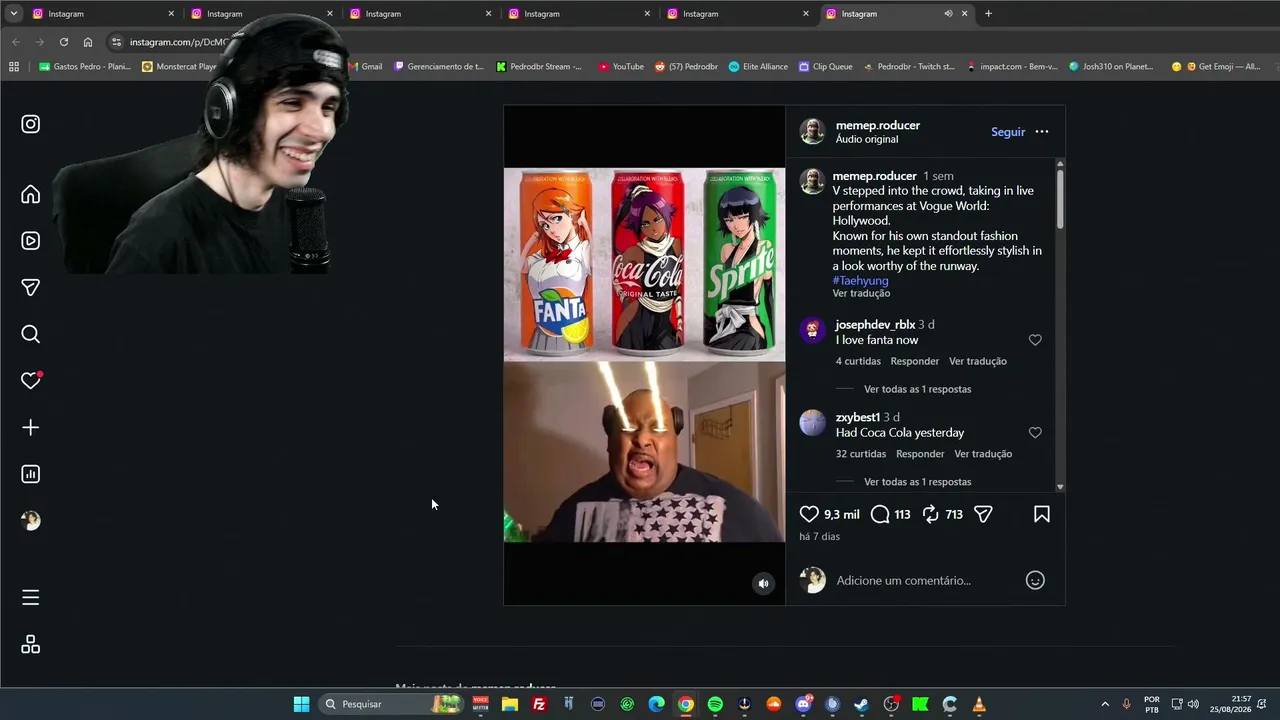Like zxybest1's comment
This screenshot has width=1280, height=720.
[x=1035, y=433]
